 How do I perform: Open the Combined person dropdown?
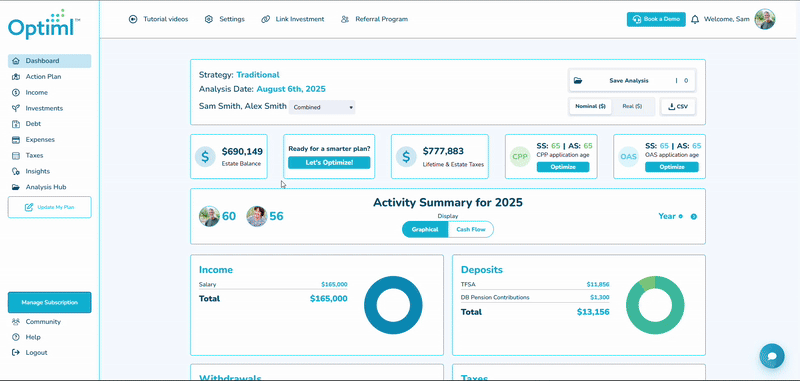[322, 108]
